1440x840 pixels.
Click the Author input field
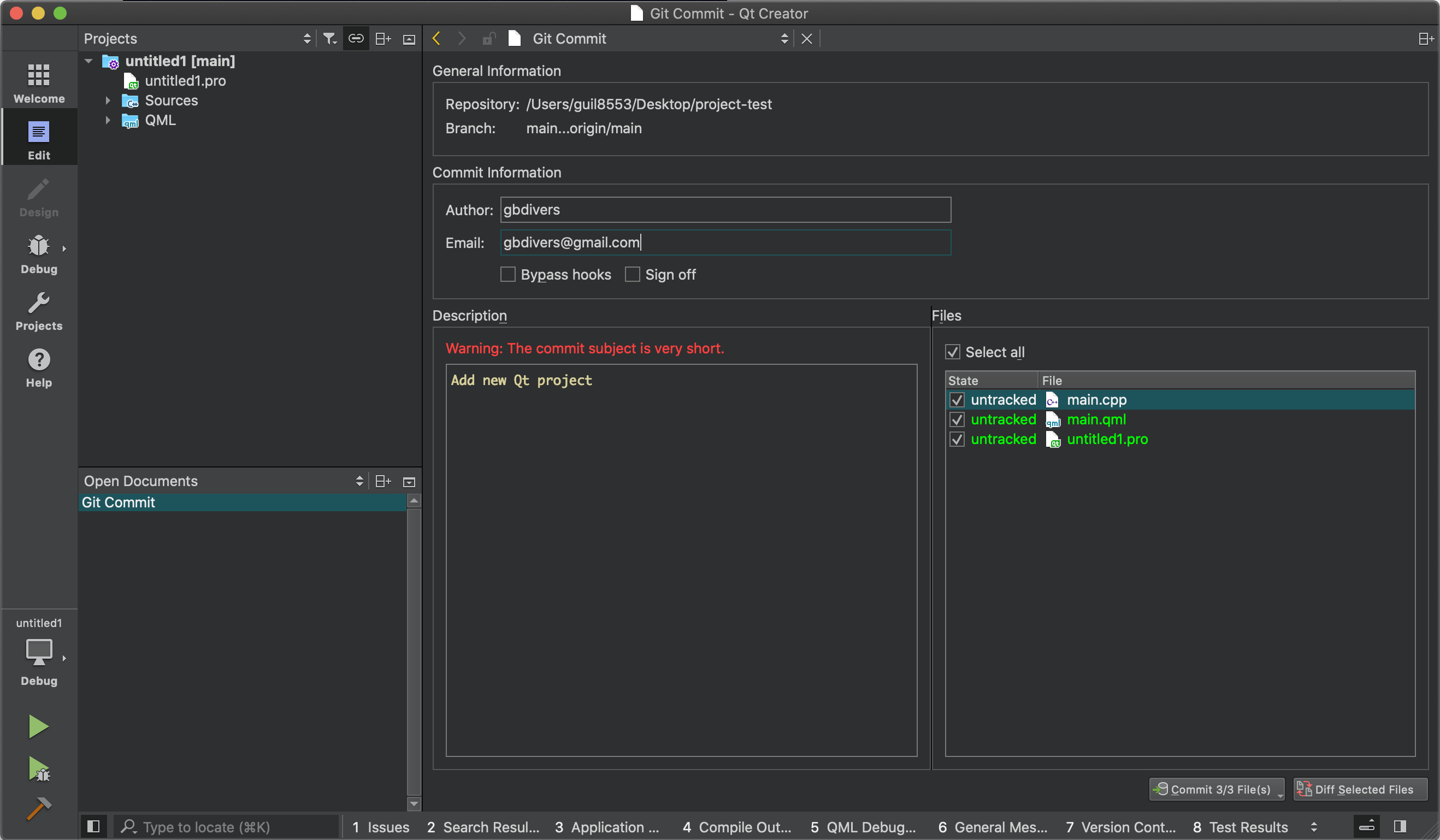pos(725,210)
